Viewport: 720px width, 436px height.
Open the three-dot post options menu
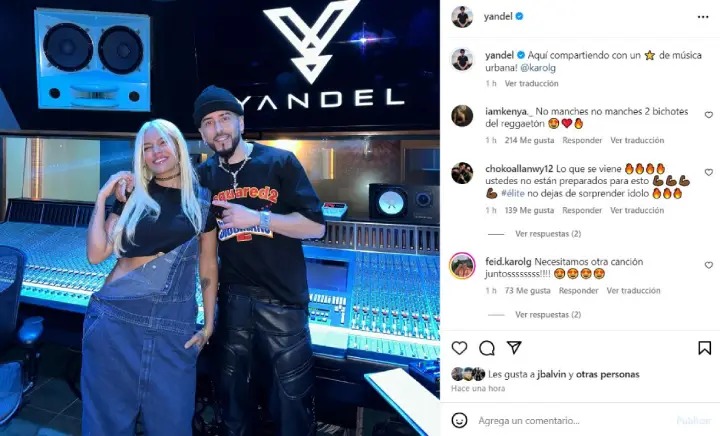[x=703, y=17]
